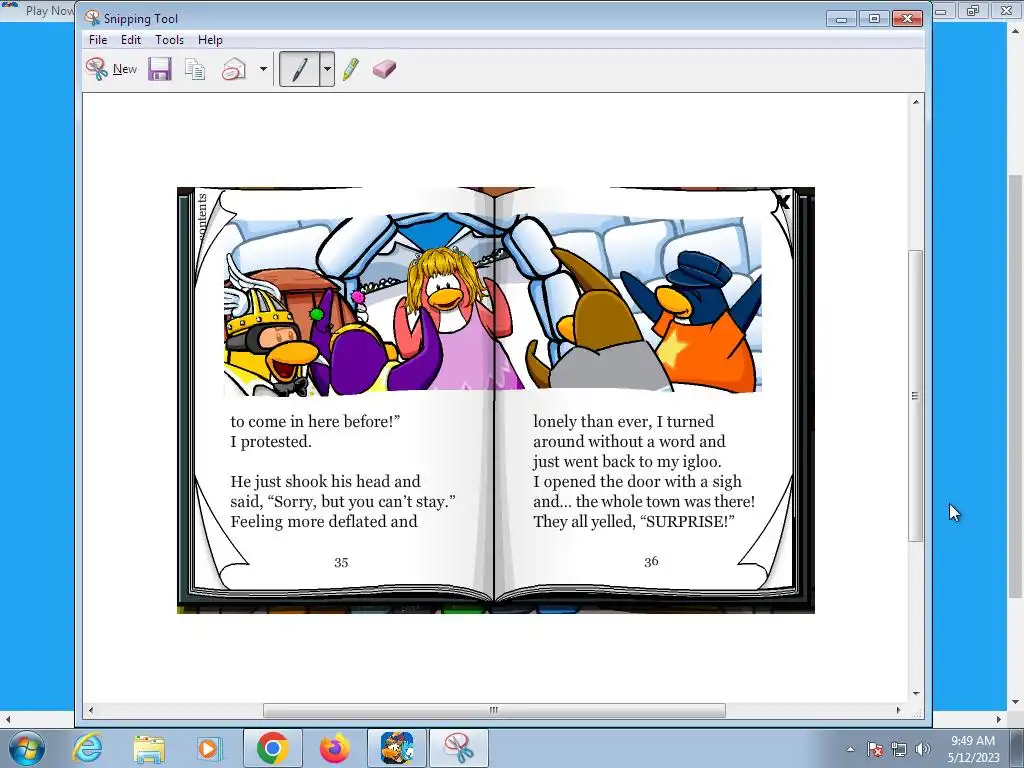This screenshot has height=768, width=1024.
Task: Open the File menu
Action: (98, 40)
